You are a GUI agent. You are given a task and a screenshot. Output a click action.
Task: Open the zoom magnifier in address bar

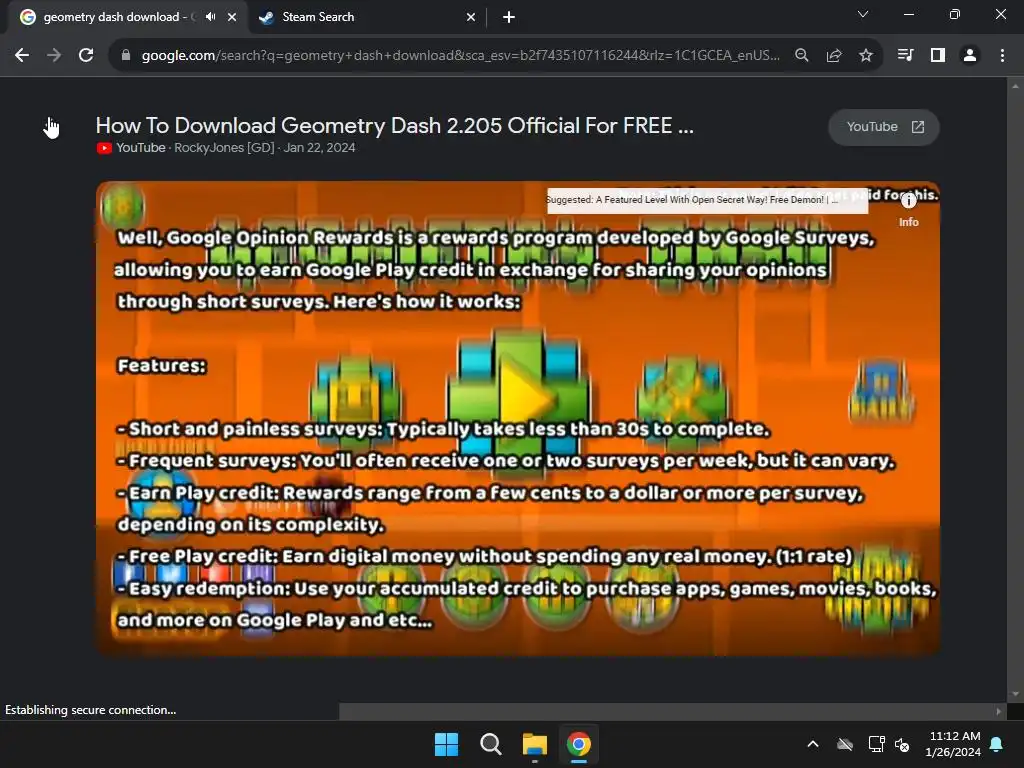click(802, 56)
